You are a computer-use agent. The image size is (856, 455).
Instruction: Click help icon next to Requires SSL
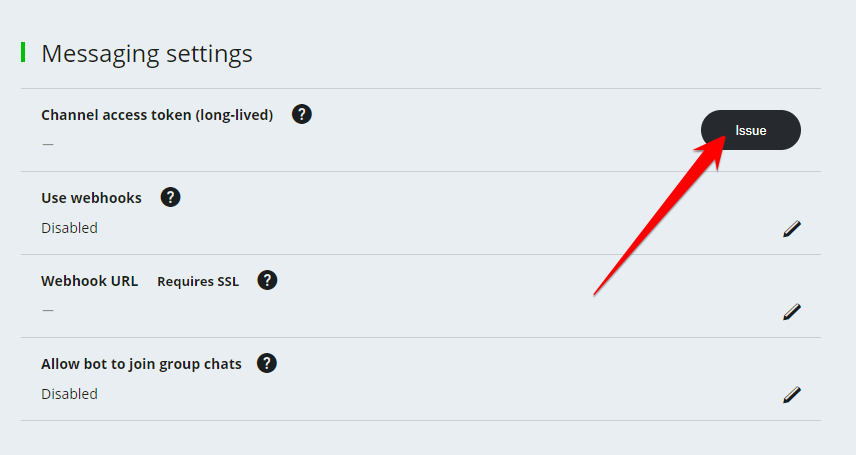click(x=267, y=280)
